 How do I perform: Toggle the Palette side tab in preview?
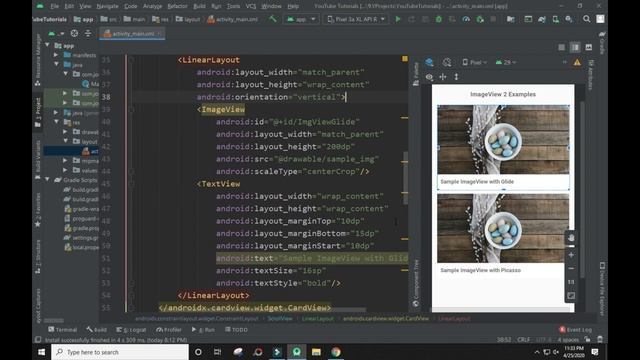tap(416, 74)
